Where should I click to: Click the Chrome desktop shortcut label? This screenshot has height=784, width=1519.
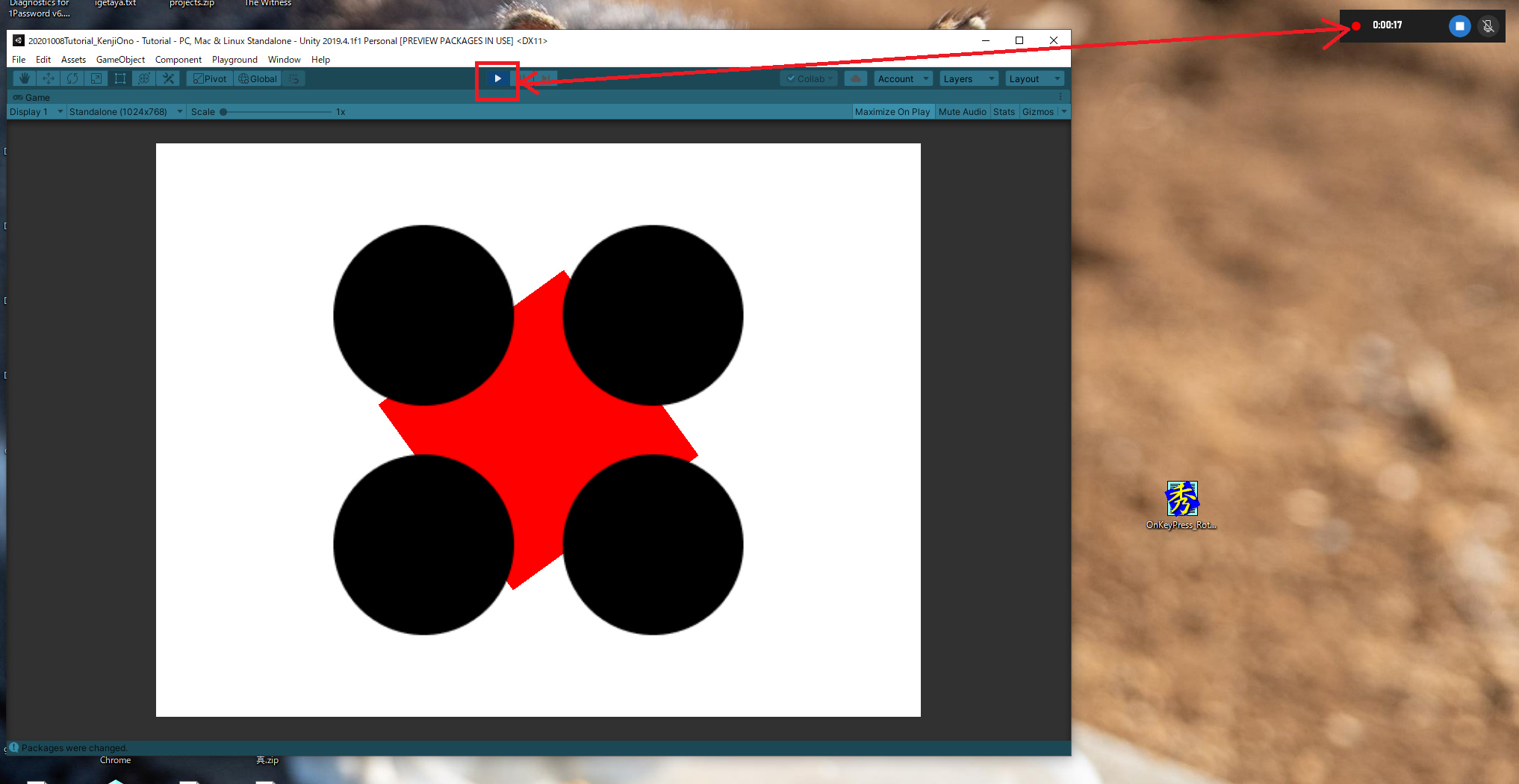point(115,760)
